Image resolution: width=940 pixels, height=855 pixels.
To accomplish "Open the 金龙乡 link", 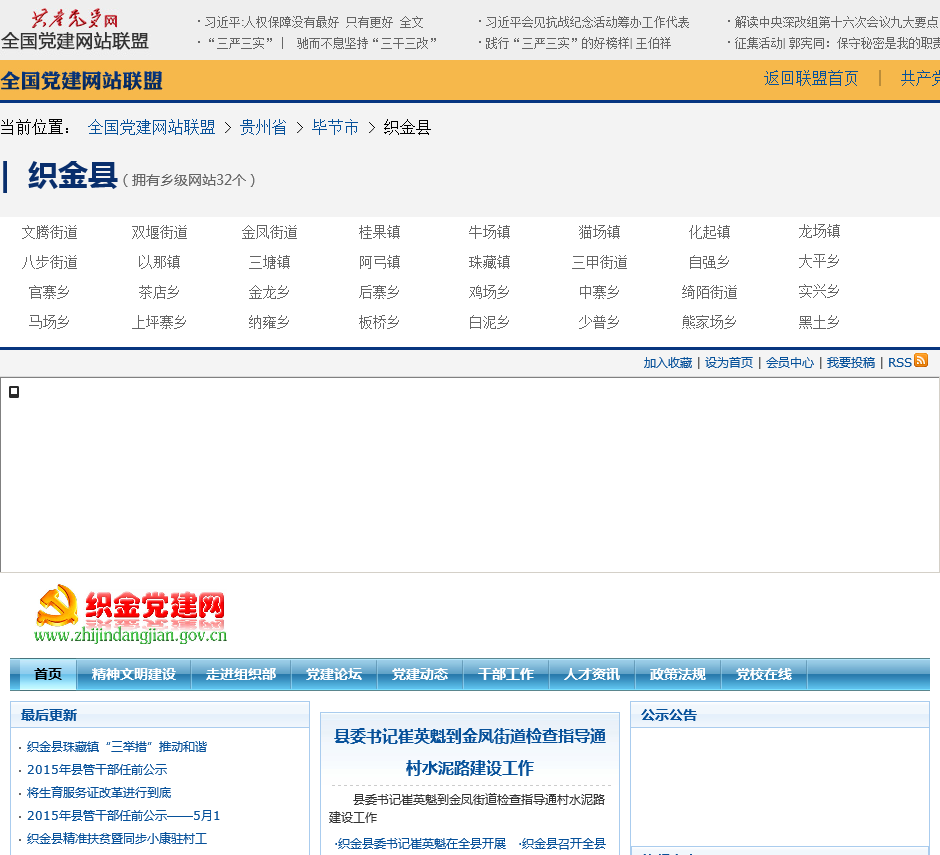I will (x=270, y=292).
